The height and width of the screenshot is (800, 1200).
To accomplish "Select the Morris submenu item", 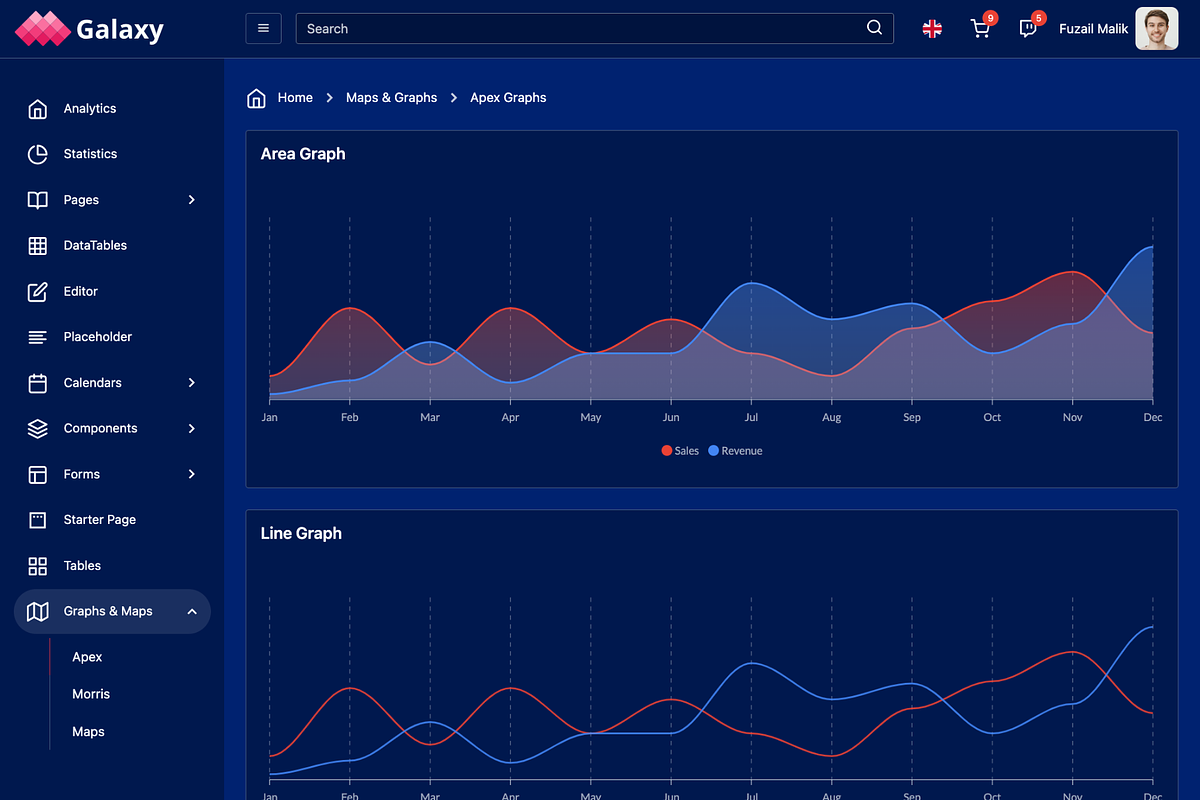I will (91, 694).
